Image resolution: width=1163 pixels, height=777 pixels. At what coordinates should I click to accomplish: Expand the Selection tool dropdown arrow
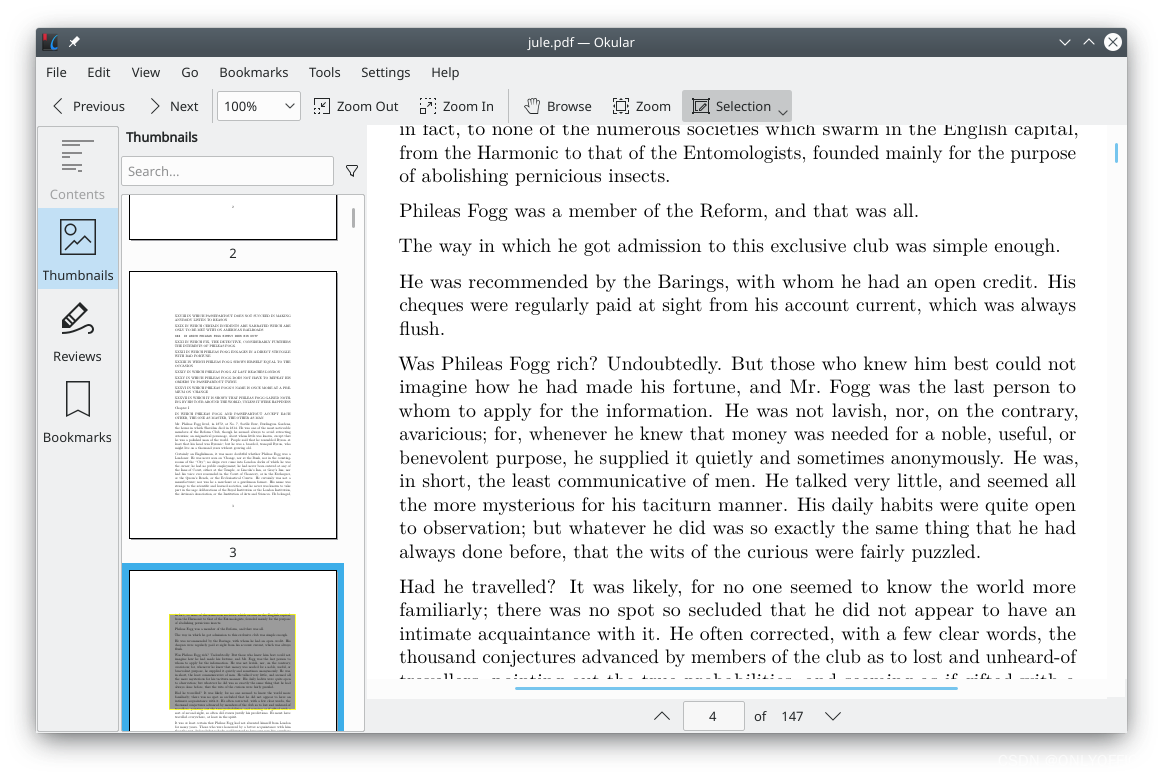click(x=783, y=112)
